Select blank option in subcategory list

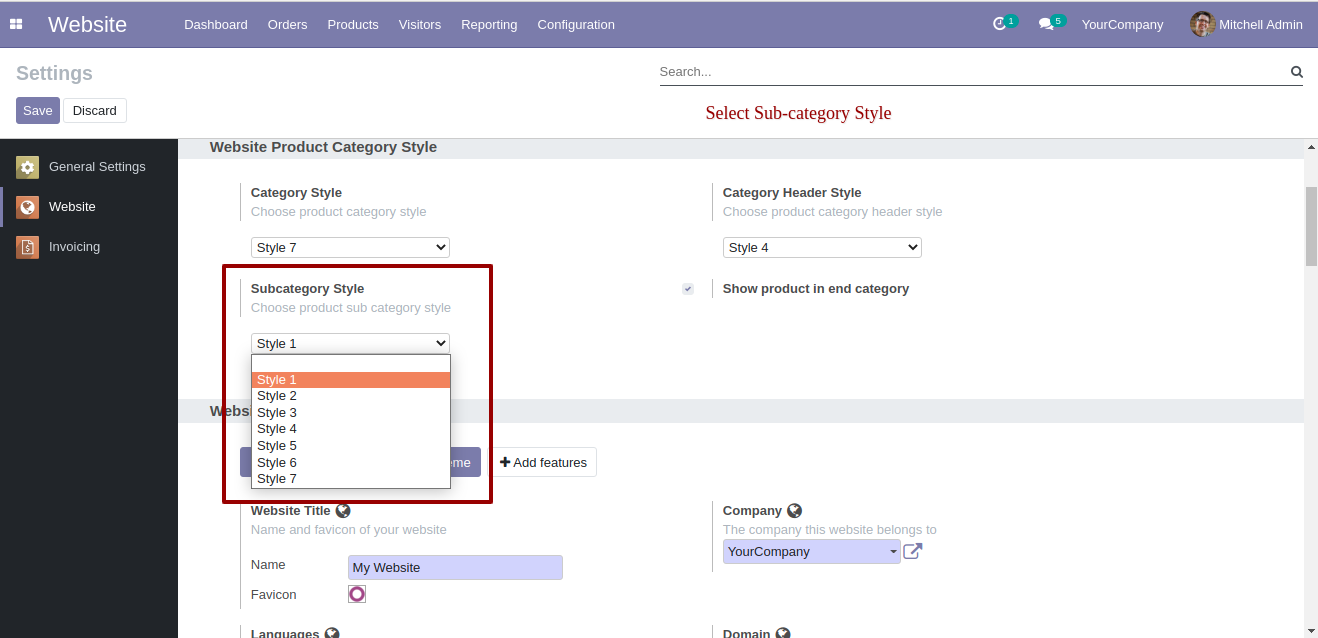(351, 364)
